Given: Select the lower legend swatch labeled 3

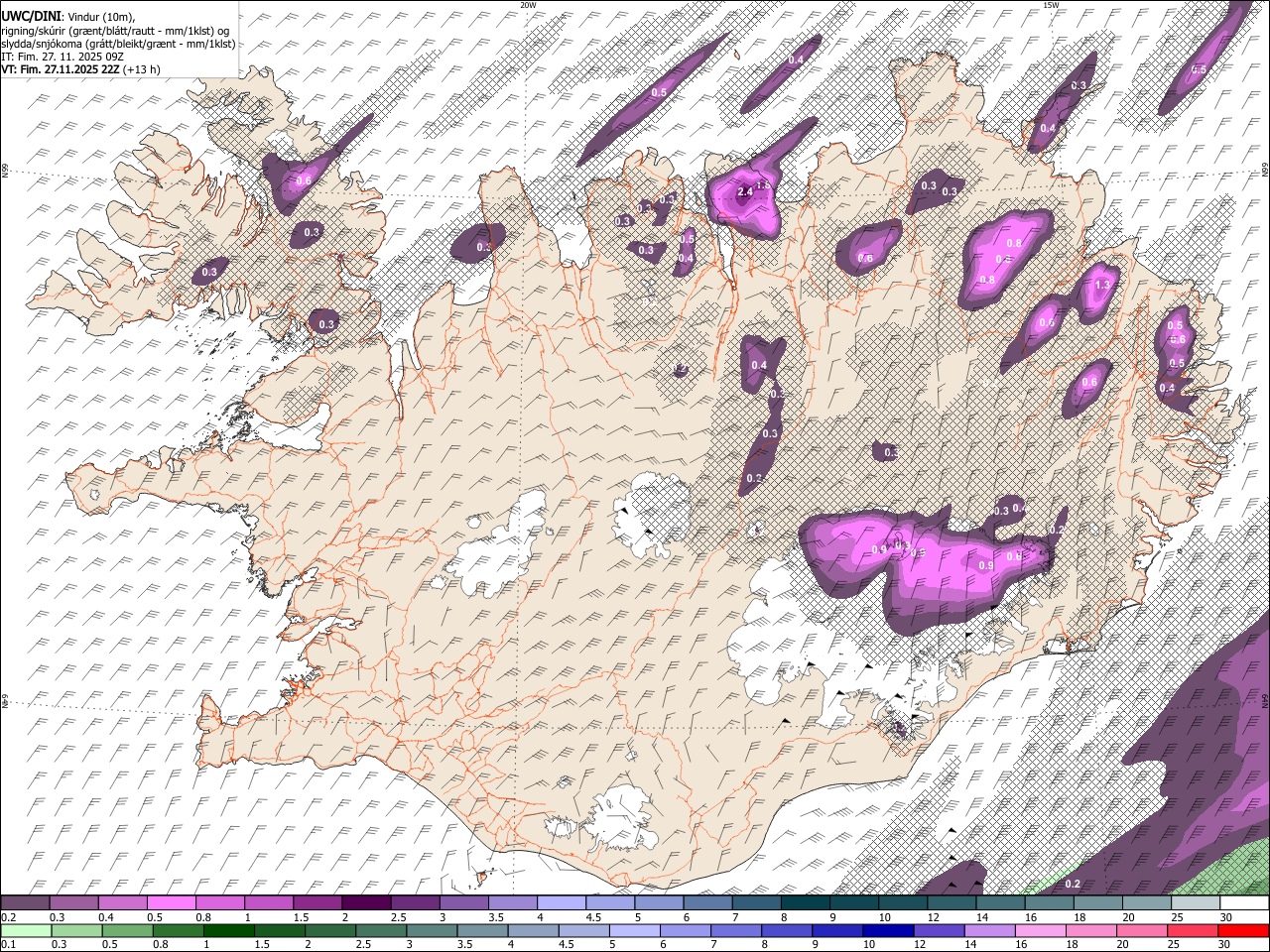Looking at the screenshot, I should point(432,931).
